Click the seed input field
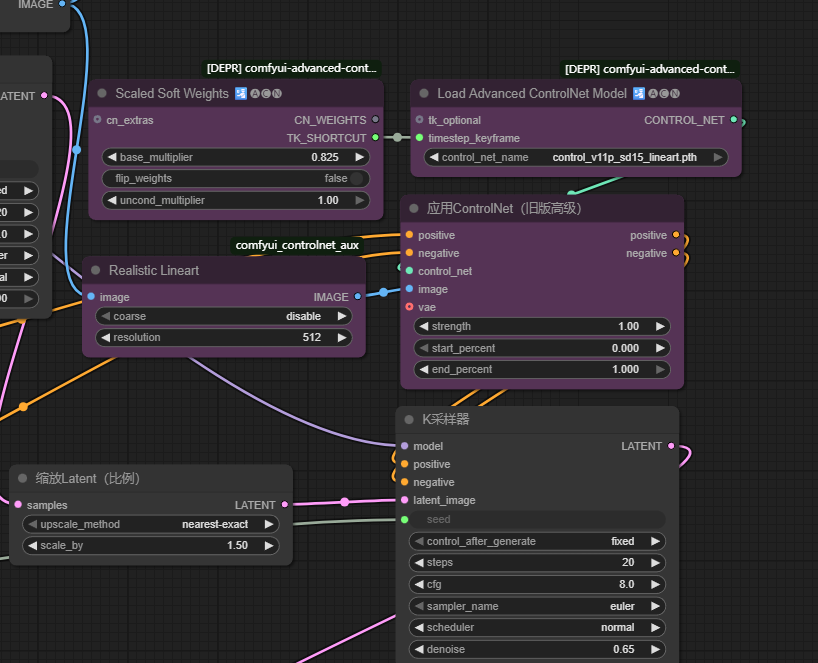The width and height of the screenshot is (818, 663). (537, 519)
